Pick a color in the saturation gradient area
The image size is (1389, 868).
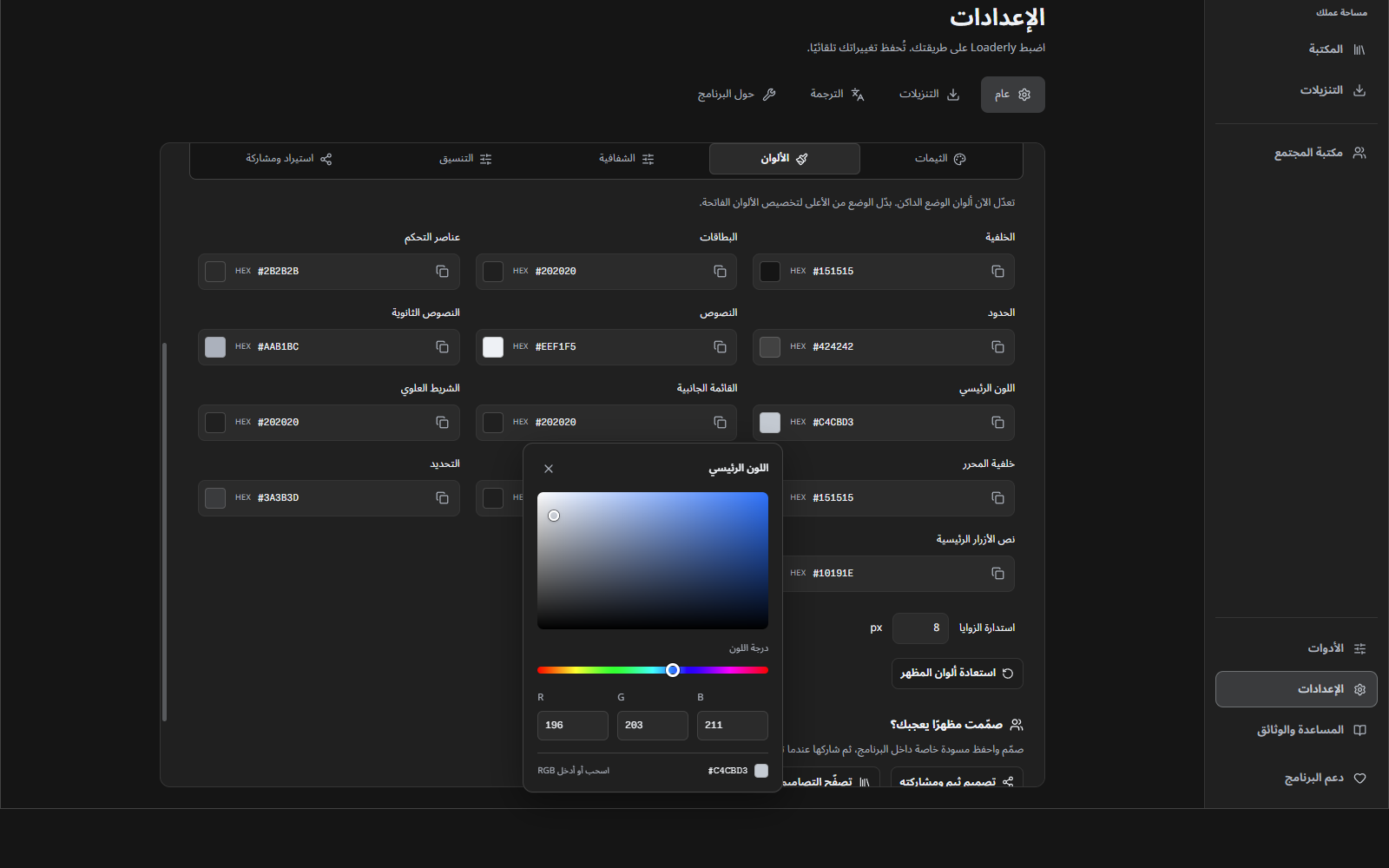(x=653, y=561)
